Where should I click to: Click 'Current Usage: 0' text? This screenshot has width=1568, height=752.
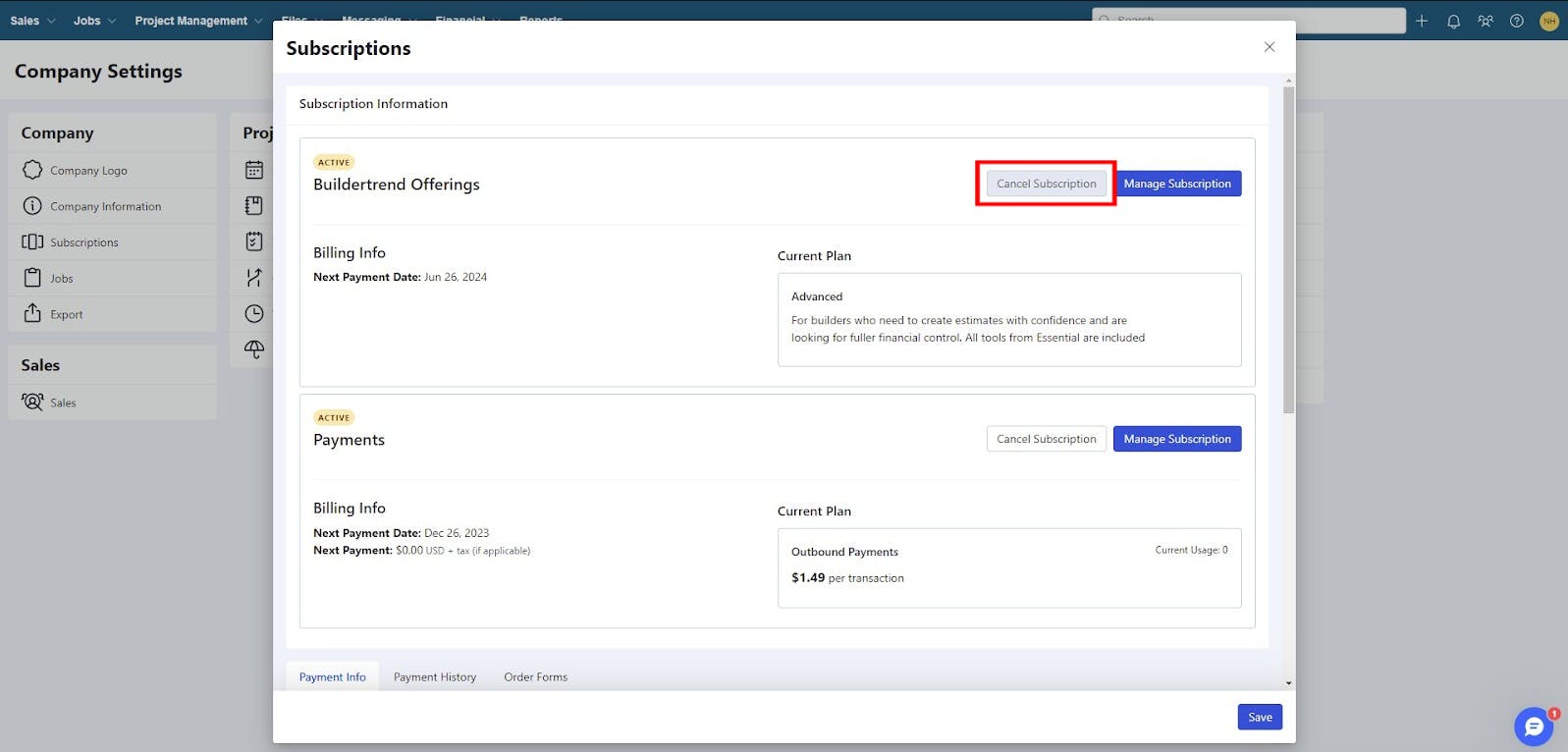point(1191,550)
